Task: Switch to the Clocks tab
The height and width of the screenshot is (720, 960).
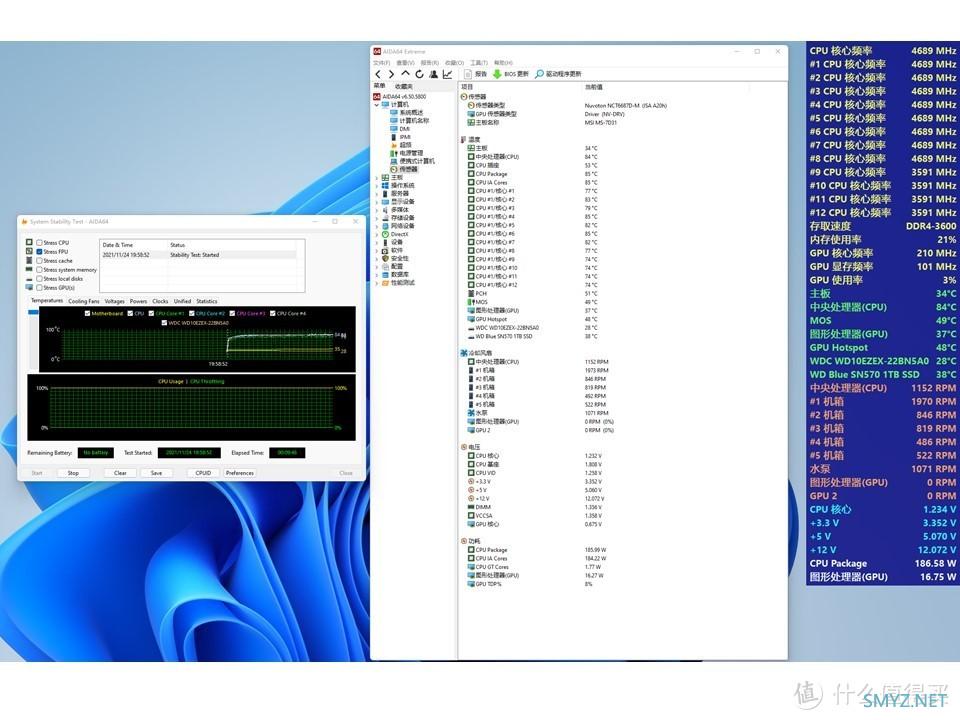Action: coord(160,301)
